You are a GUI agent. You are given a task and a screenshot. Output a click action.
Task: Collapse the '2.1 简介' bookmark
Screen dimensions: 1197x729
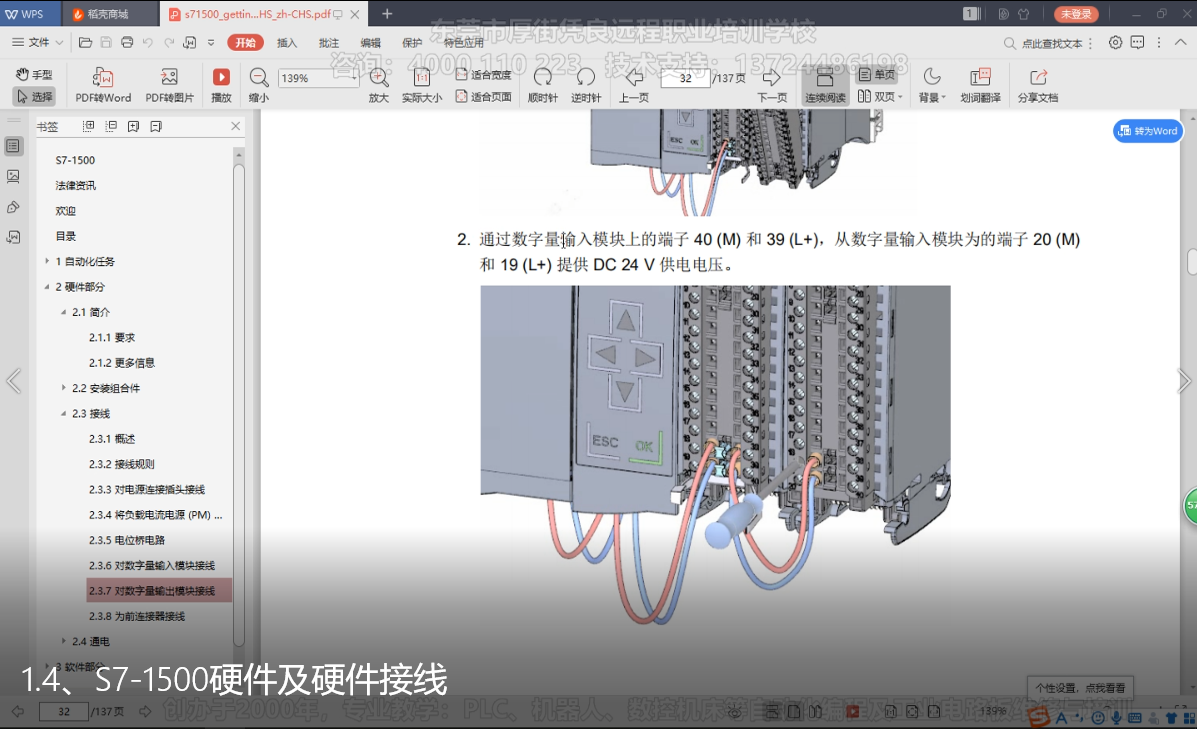[x=64, y=312]
